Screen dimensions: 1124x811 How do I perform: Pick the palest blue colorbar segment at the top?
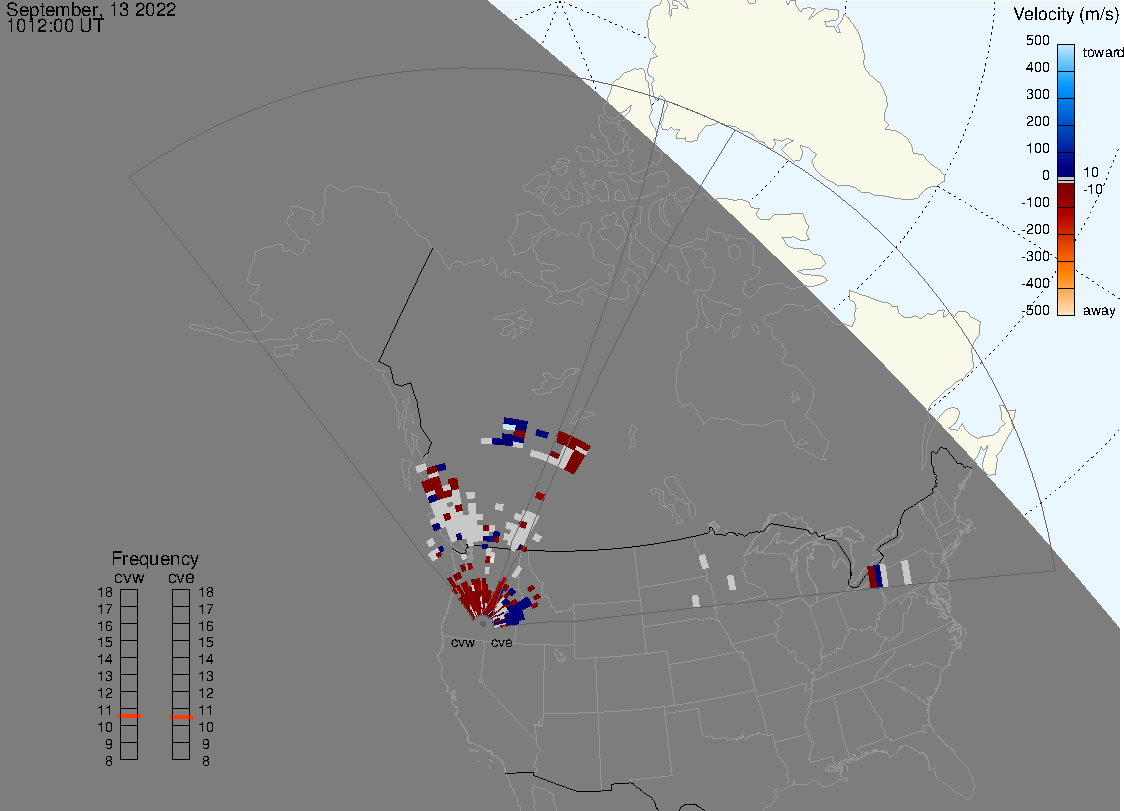point(1066,57)
